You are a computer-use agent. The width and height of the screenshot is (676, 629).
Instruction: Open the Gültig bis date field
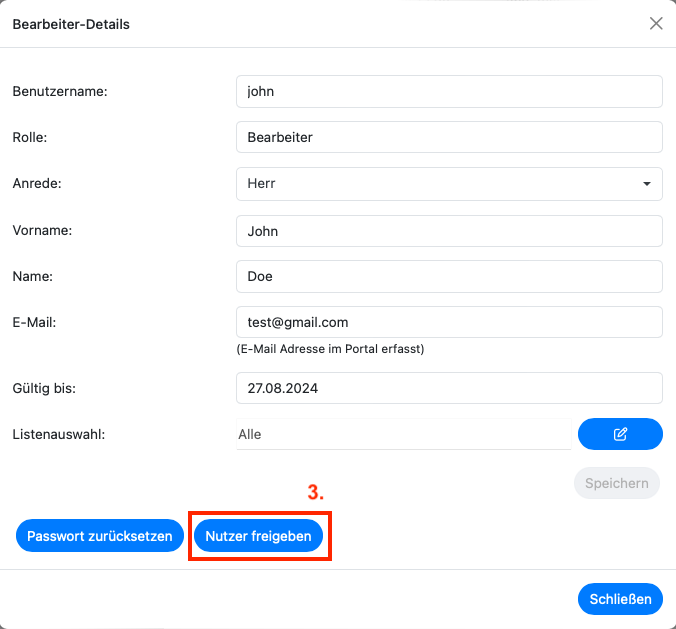click(449, 388)
